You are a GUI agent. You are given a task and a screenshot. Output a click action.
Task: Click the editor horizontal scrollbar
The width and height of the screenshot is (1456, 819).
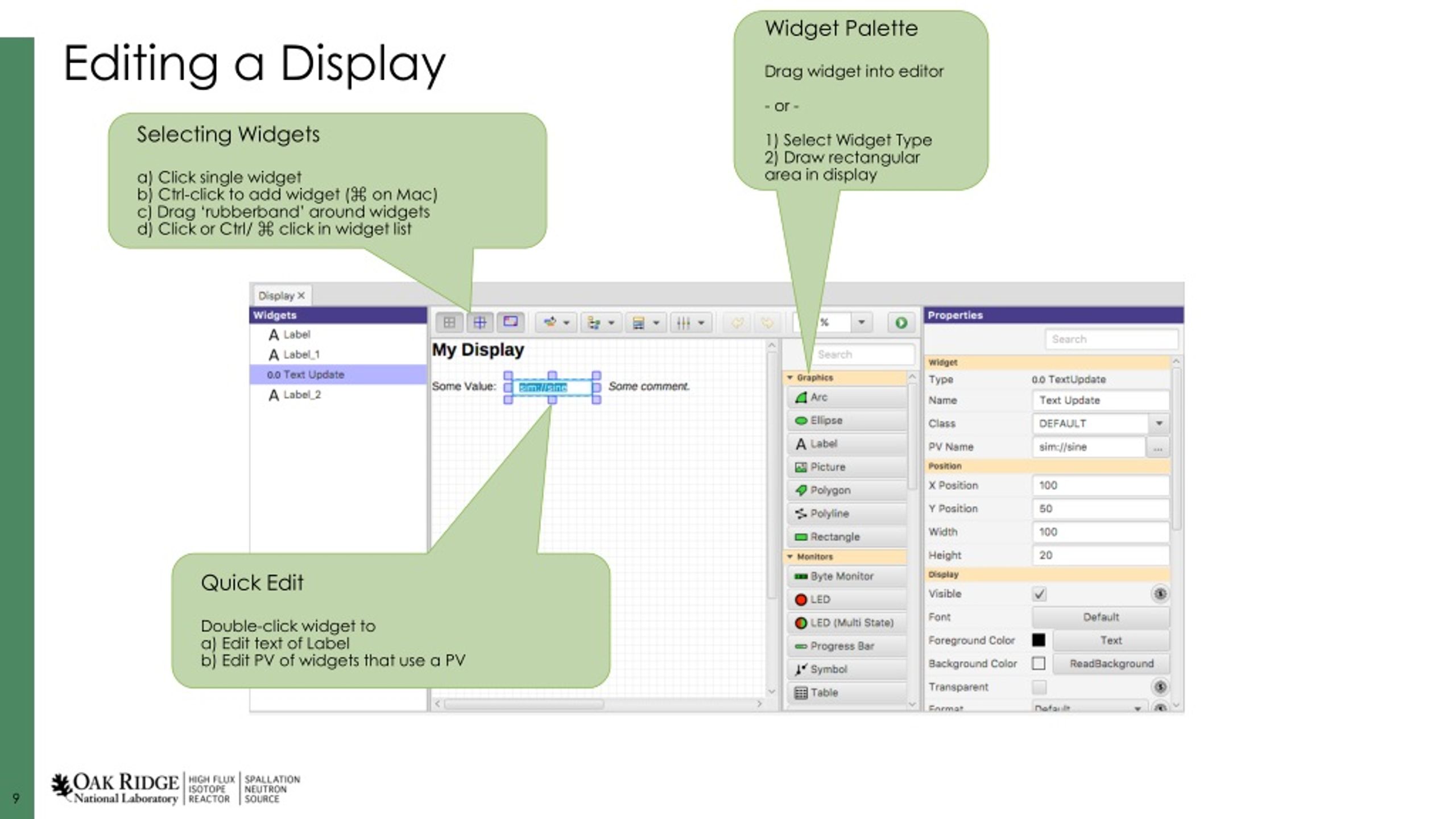(x=523, y=704)
